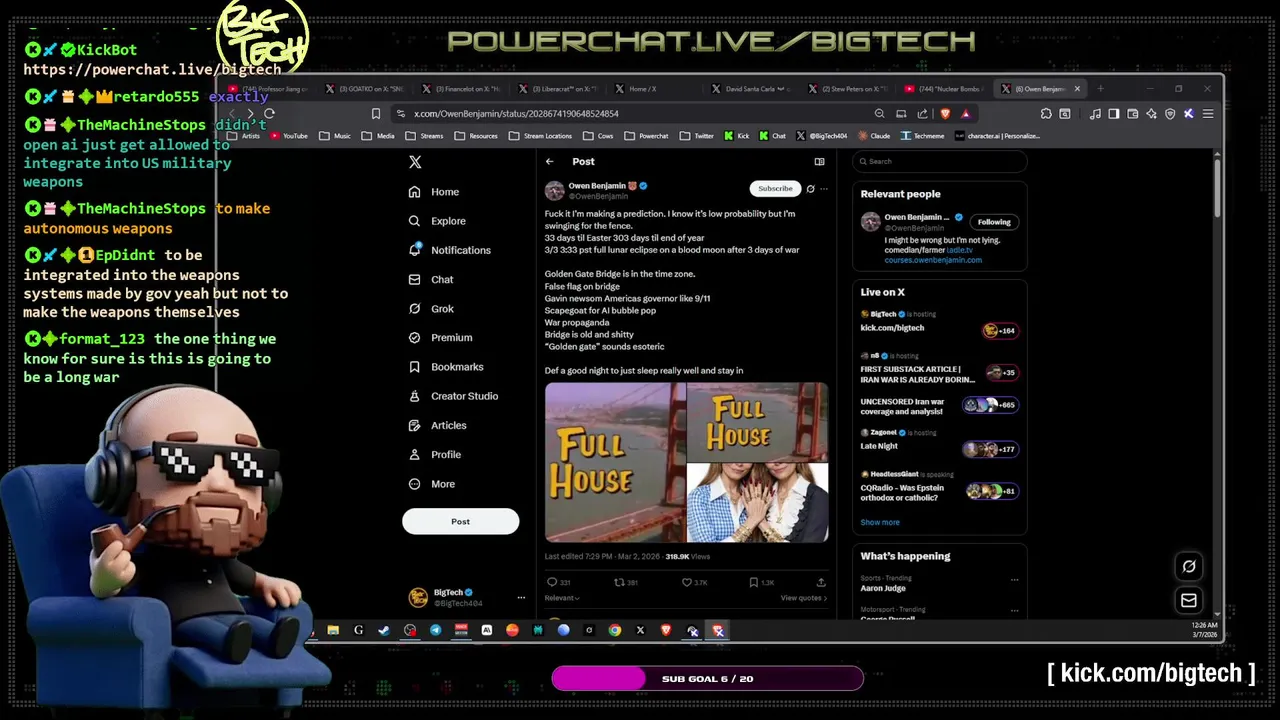Open the More menu in sidebar
This screenshot has height=720, width=1280.
tap(432, 484)
